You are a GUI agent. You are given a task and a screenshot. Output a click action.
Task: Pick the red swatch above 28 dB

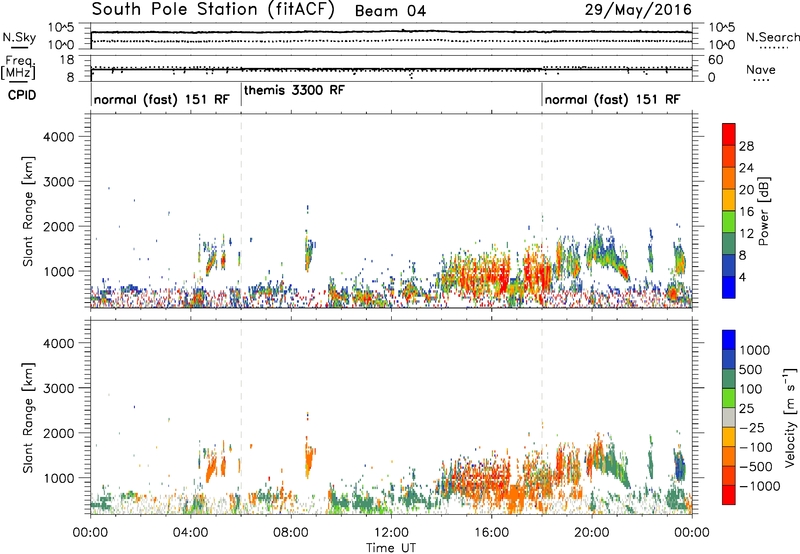coord(729,135)
